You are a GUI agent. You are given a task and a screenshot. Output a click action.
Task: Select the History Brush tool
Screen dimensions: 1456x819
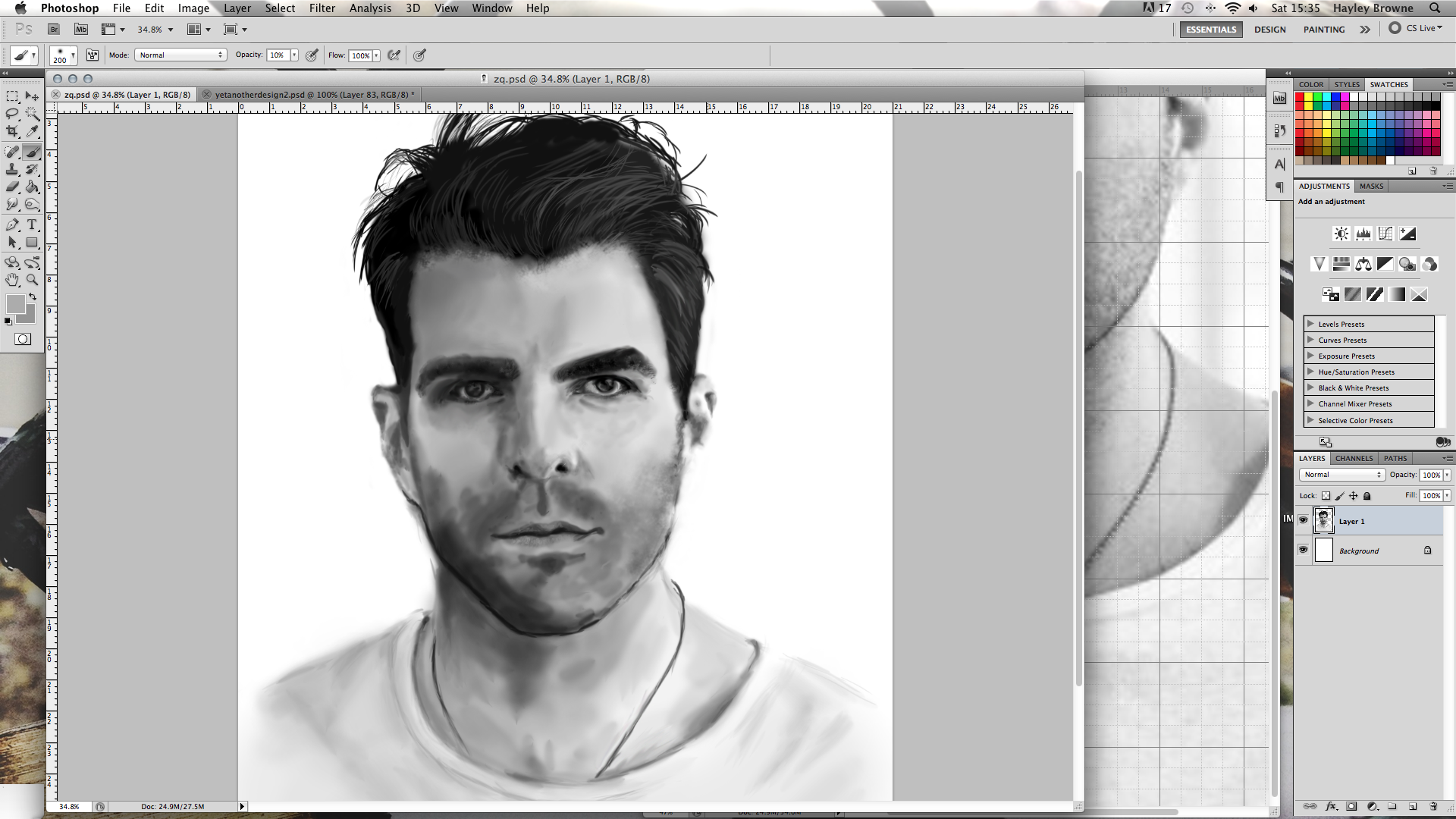click(32, 169)
